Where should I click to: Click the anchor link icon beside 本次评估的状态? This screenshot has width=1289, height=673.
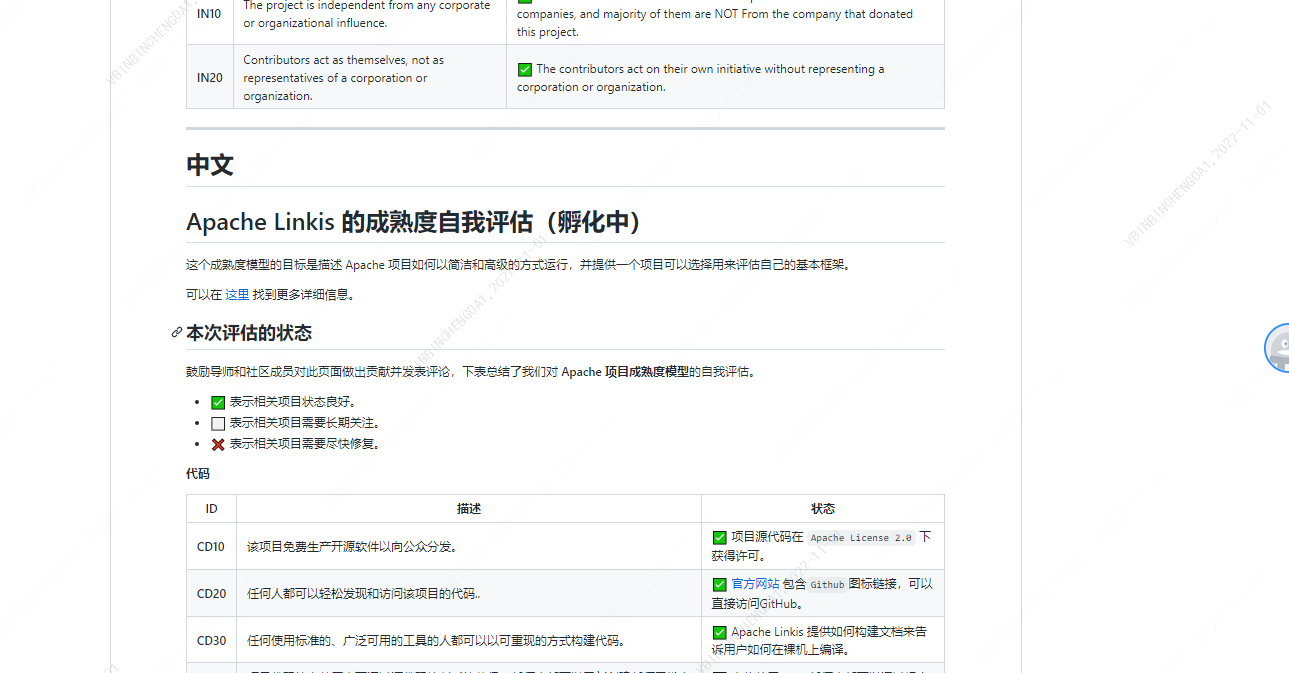pyautogui.click(x=177, y=333)
